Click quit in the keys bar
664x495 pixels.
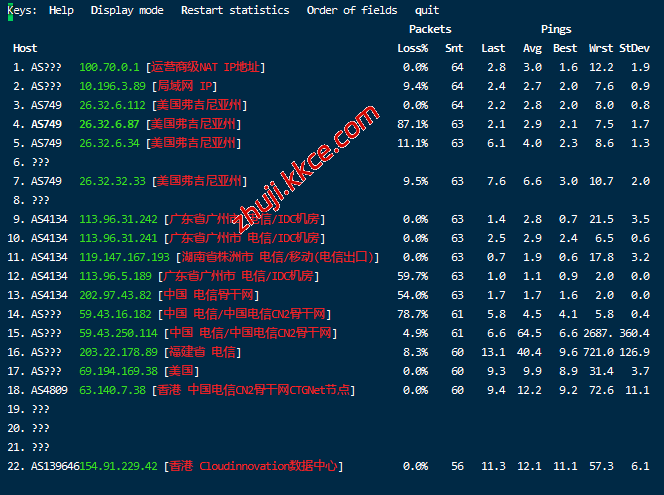[427, 10]
